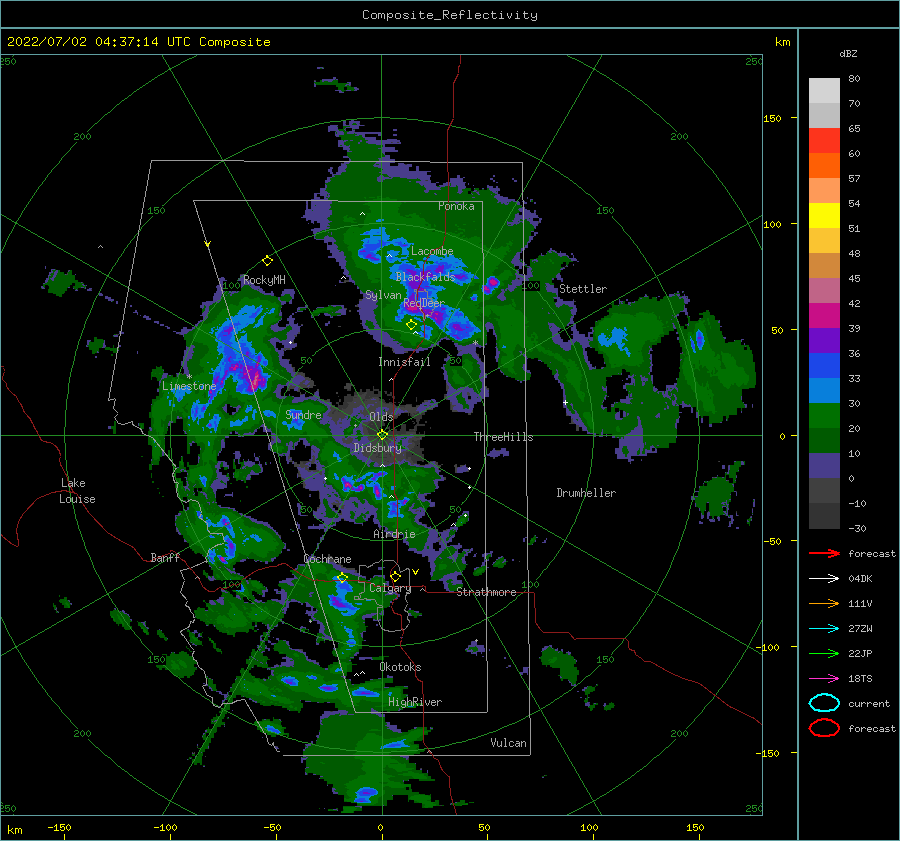
Task: Click the RockyMH label
Action: tap(264, 280)
